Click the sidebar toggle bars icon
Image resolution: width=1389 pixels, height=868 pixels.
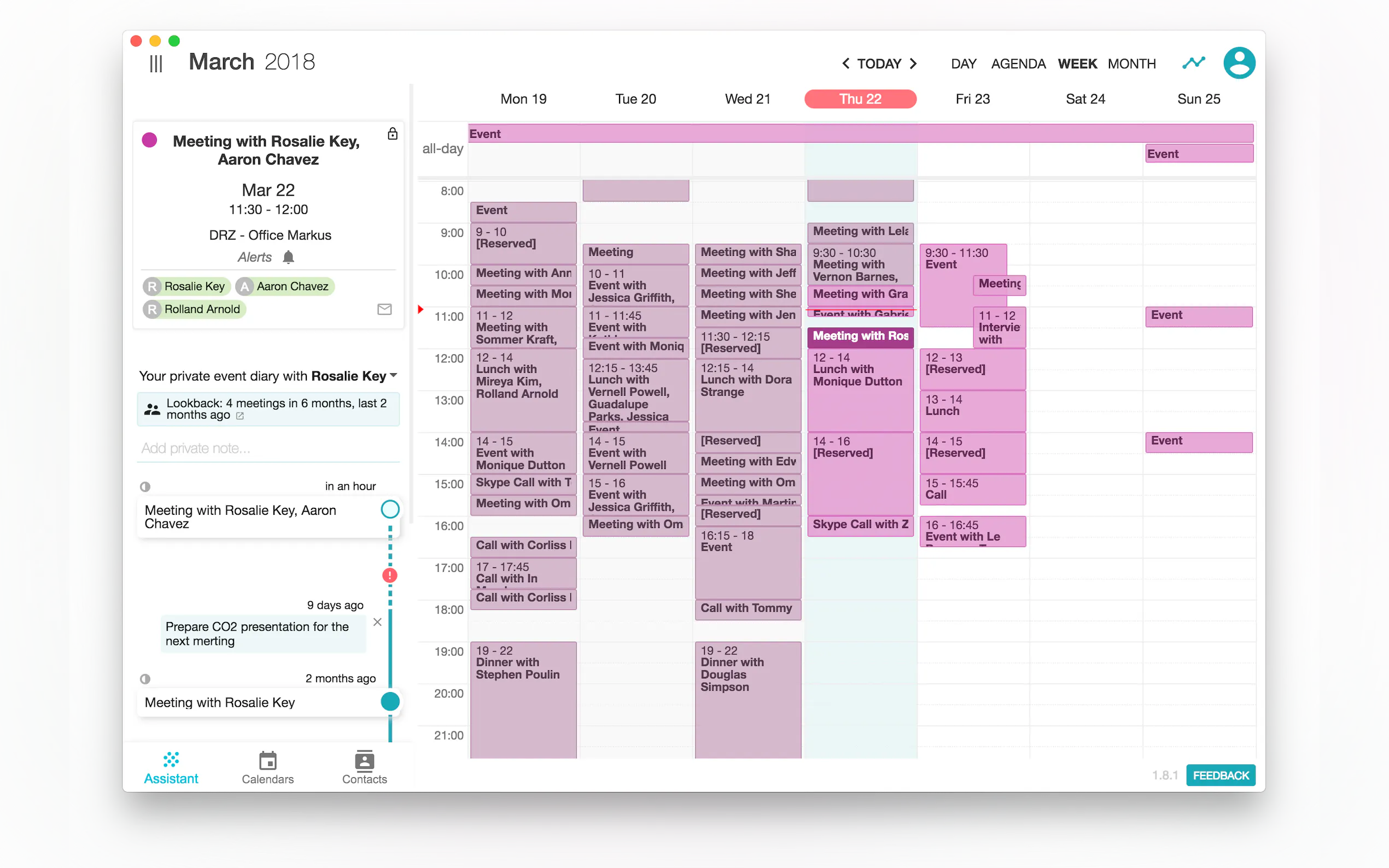(156, 63)
